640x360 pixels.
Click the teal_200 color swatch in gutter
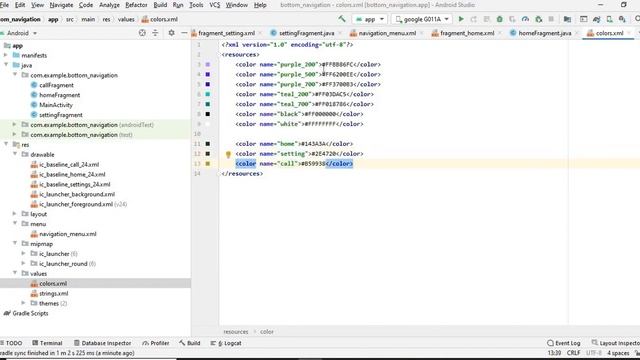tap(208, 94)
